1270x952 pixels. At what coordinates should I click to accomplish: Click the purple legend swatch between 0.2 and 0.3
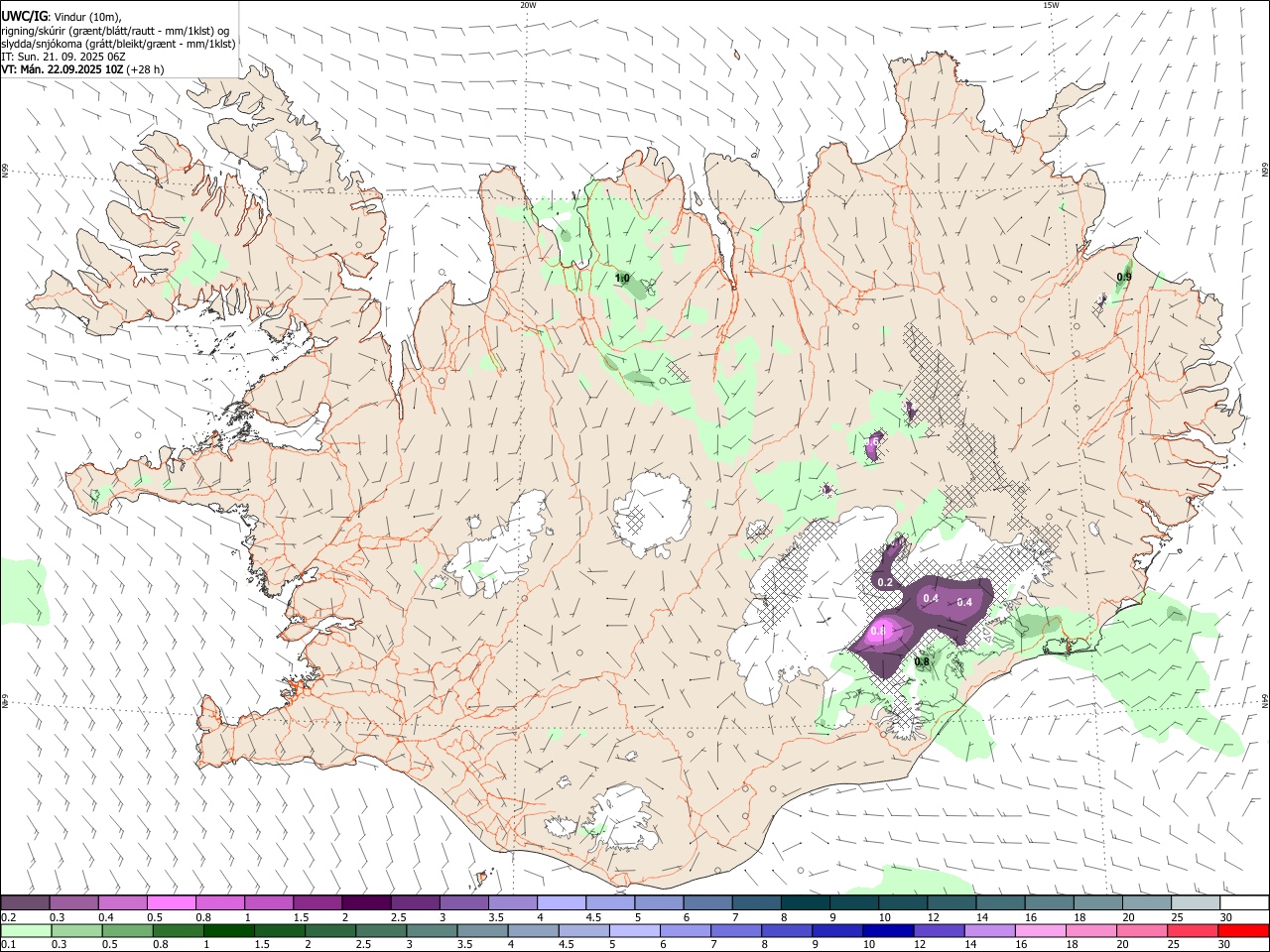click(x=25, y=902)
